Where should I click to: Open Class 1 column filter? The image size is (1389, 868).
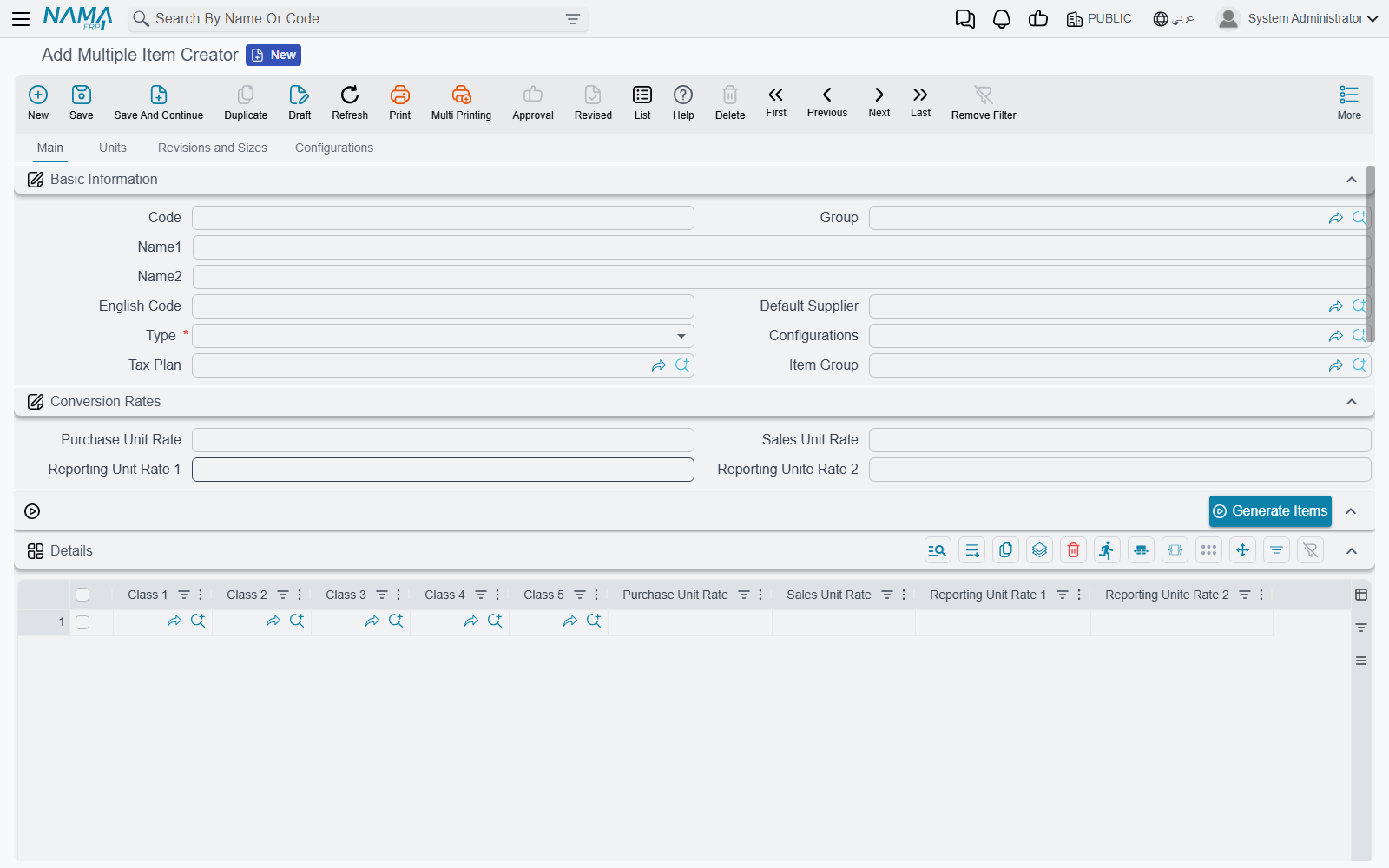pyautogui.click(x=184, y=595)
